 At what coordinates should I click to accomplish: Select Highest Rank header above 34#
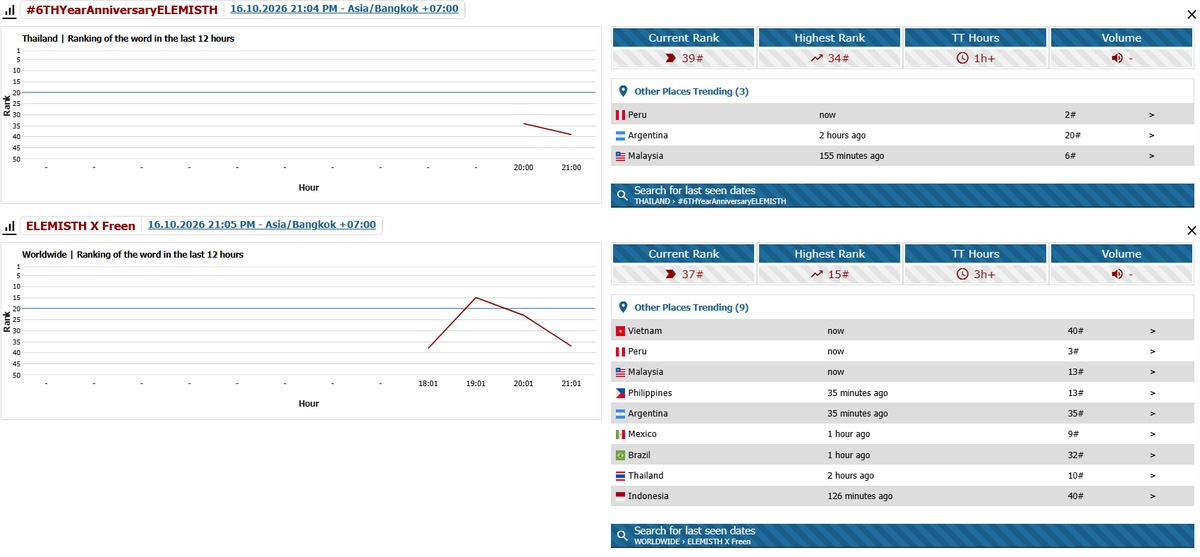(830, 38)
